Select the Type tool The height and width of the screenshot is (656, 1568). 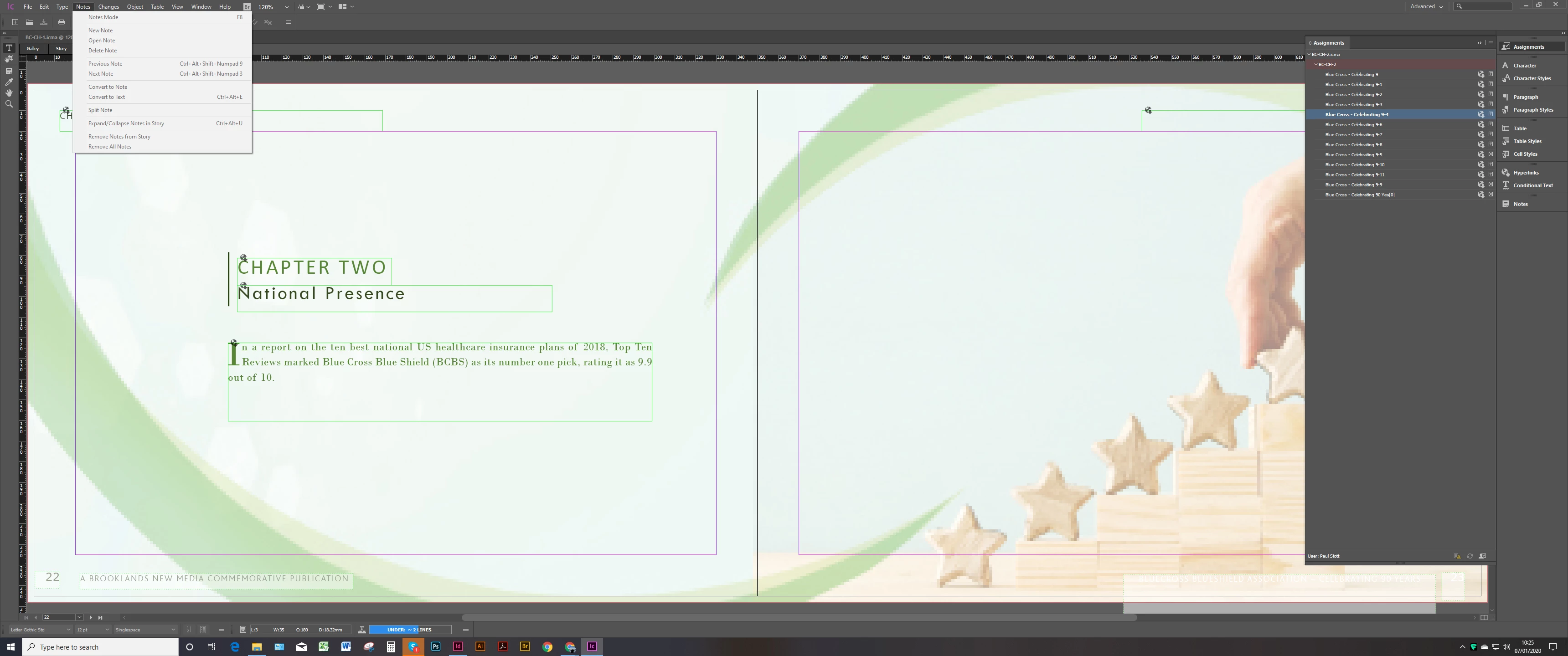[9, 47]
